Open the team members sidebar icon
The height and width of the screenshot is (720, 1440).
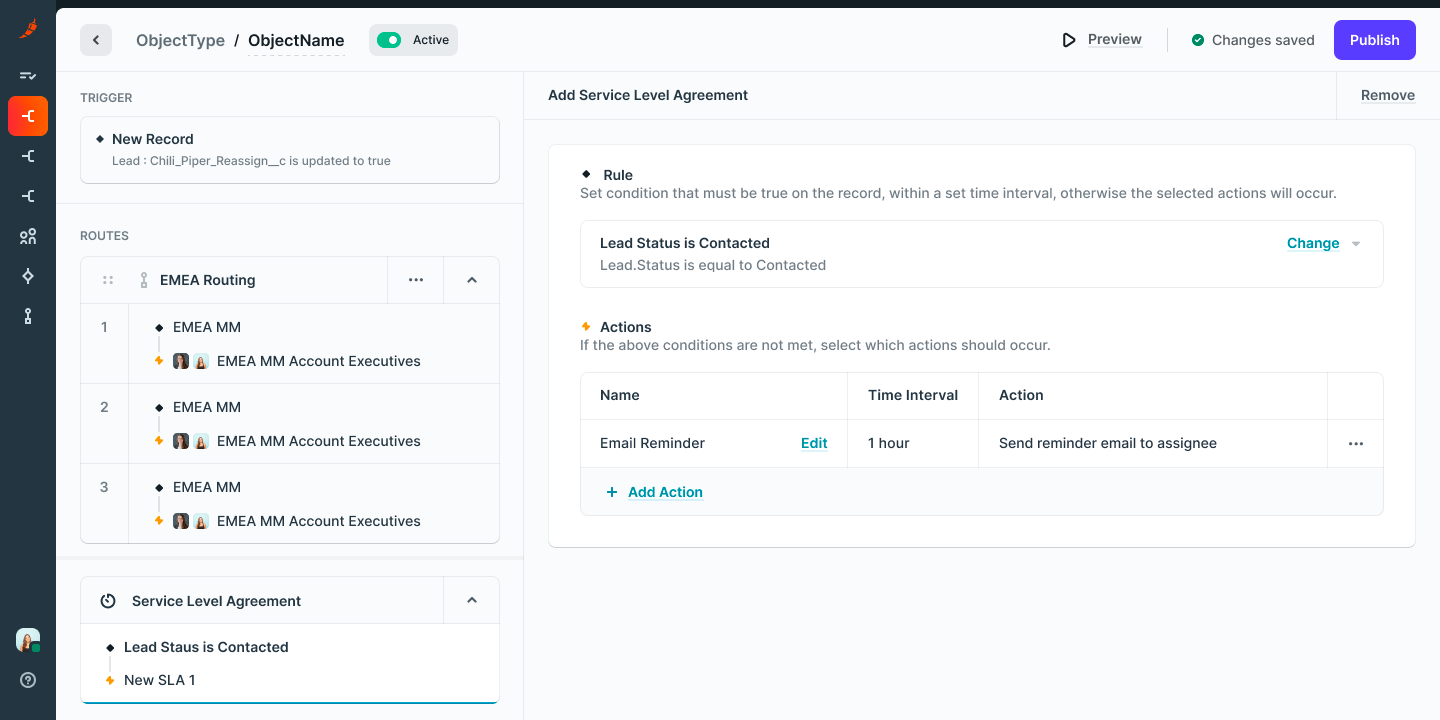pos(28,236)
